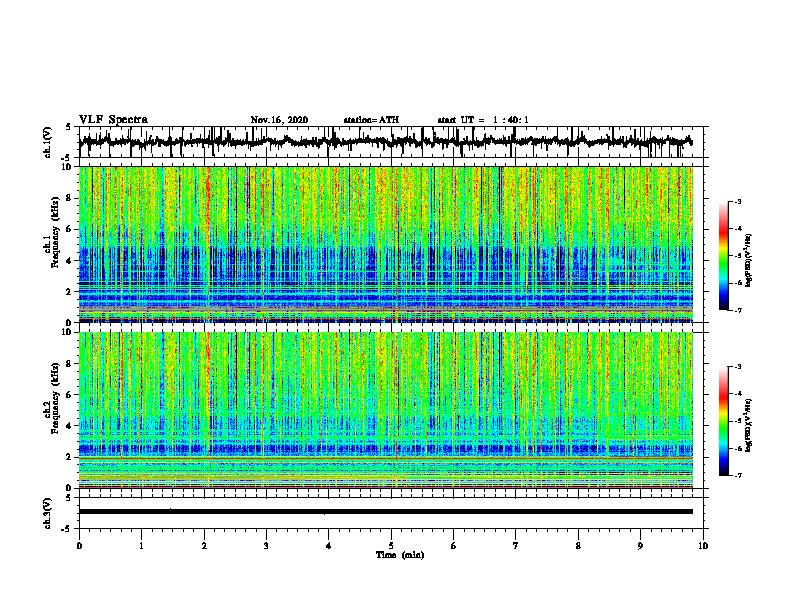Click the time axis tick label '5'
Viewport: 792px width, 612px height.
(391, 546)
